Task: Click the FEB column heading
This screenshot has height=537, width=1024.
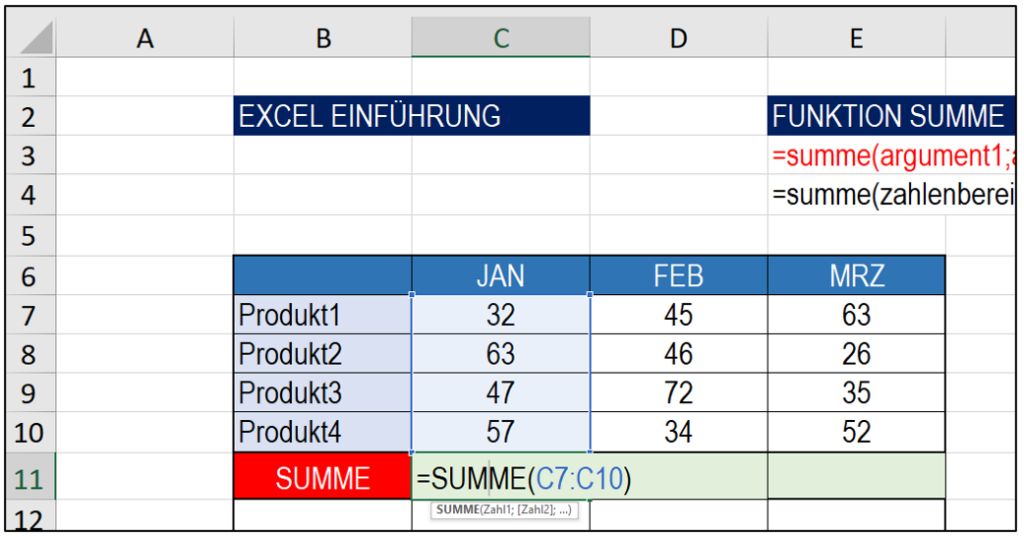Action: [679, 276]
